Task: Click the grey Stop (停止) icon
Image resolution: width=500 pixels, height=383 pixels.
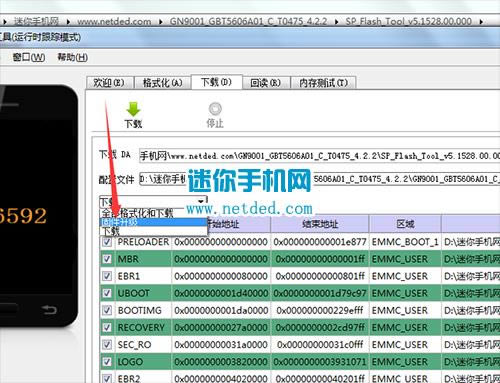Action: [x=215, y=109]
